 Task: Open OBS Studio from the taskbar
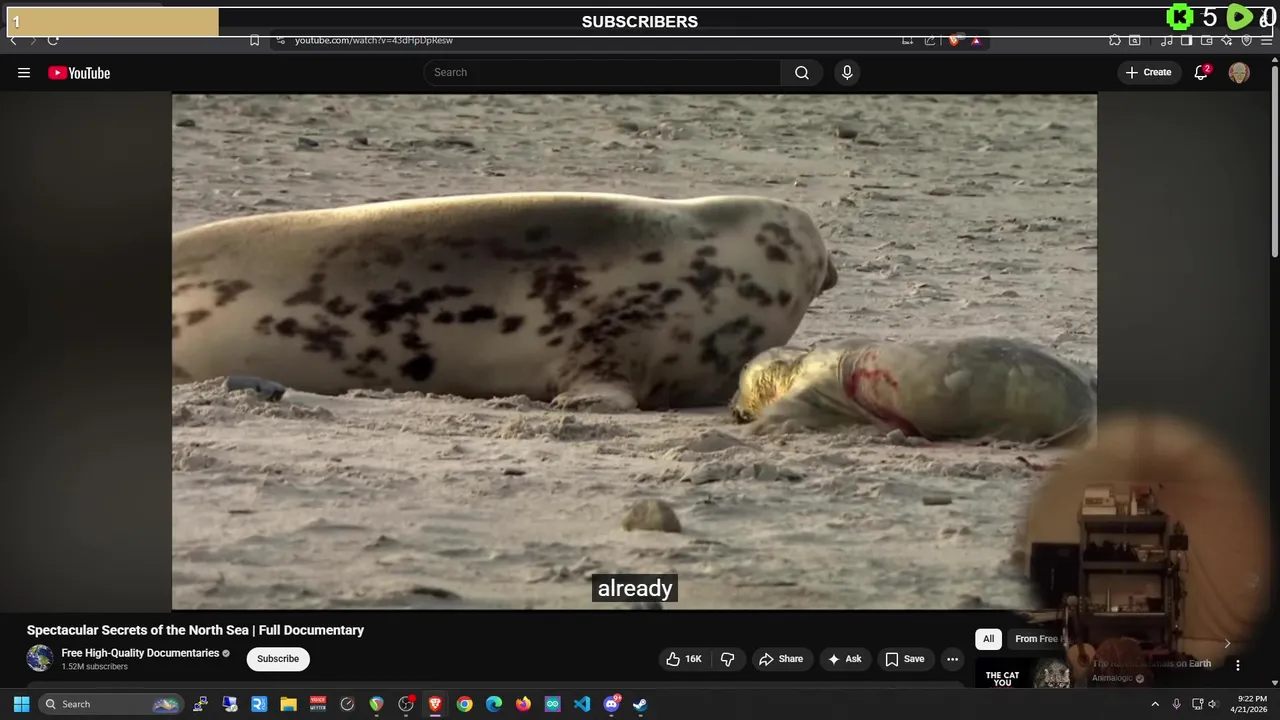(406, 704)
